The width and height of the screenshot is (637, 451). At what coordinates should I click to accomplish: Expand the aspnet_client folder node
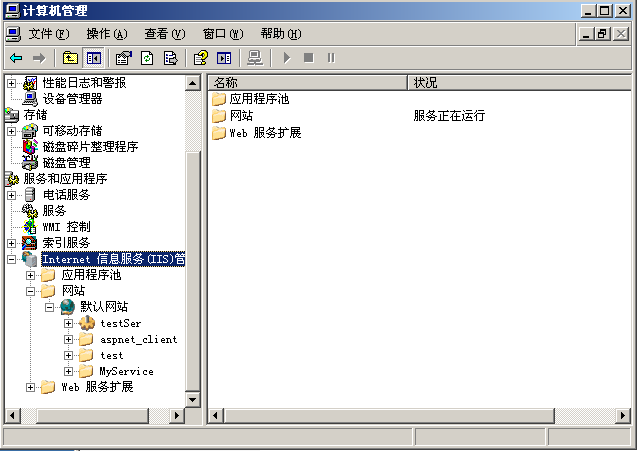[68, 339]
